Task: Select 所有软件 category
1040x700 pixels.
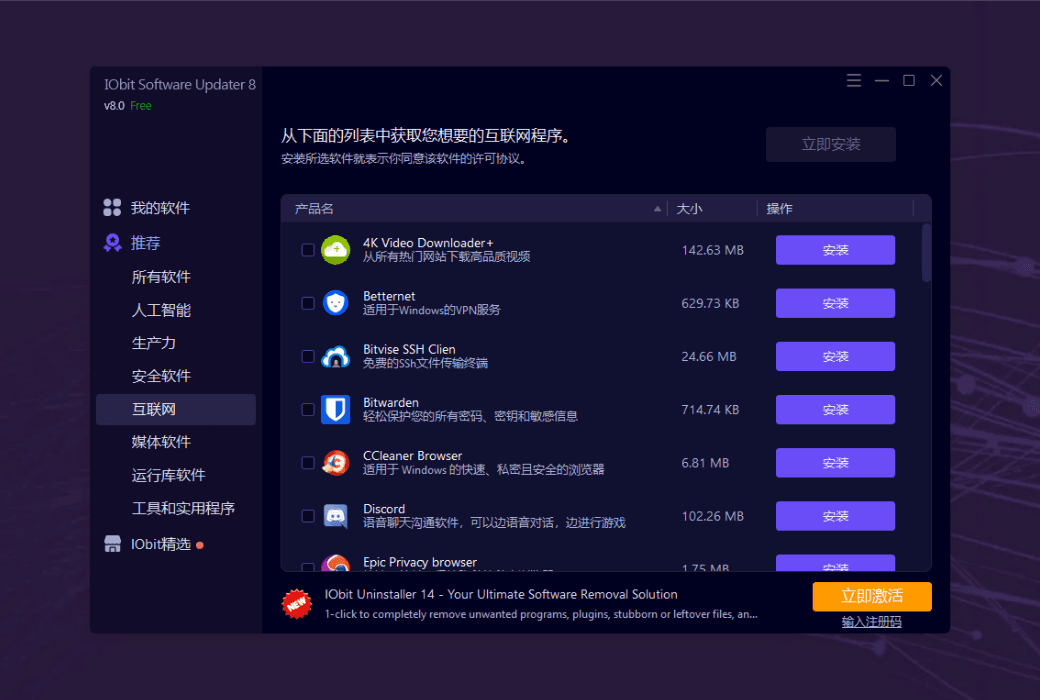Action: click(161, 277)
